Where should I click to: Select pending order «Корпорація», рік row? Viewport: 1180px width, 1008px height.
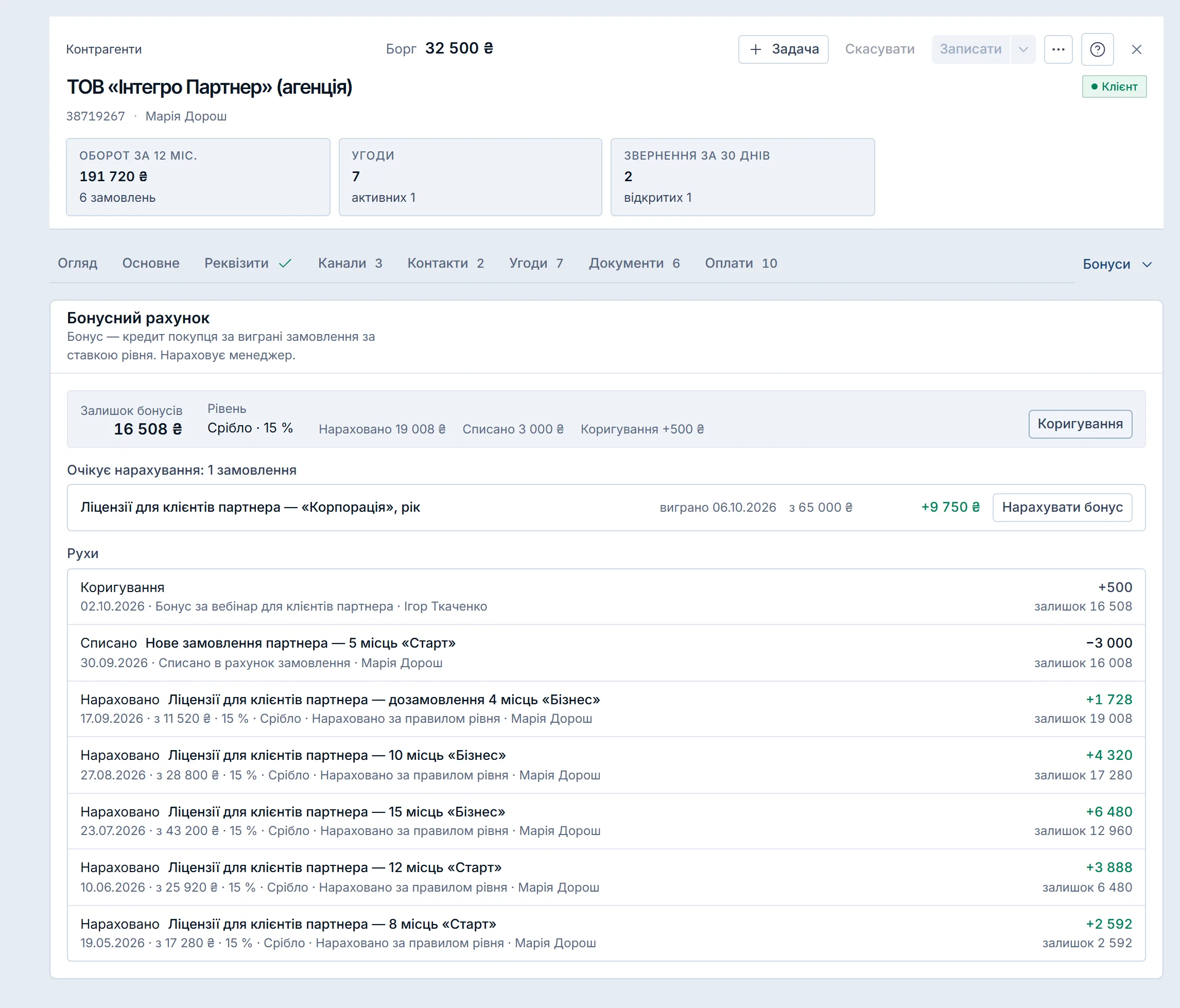[x=606, y=508]
